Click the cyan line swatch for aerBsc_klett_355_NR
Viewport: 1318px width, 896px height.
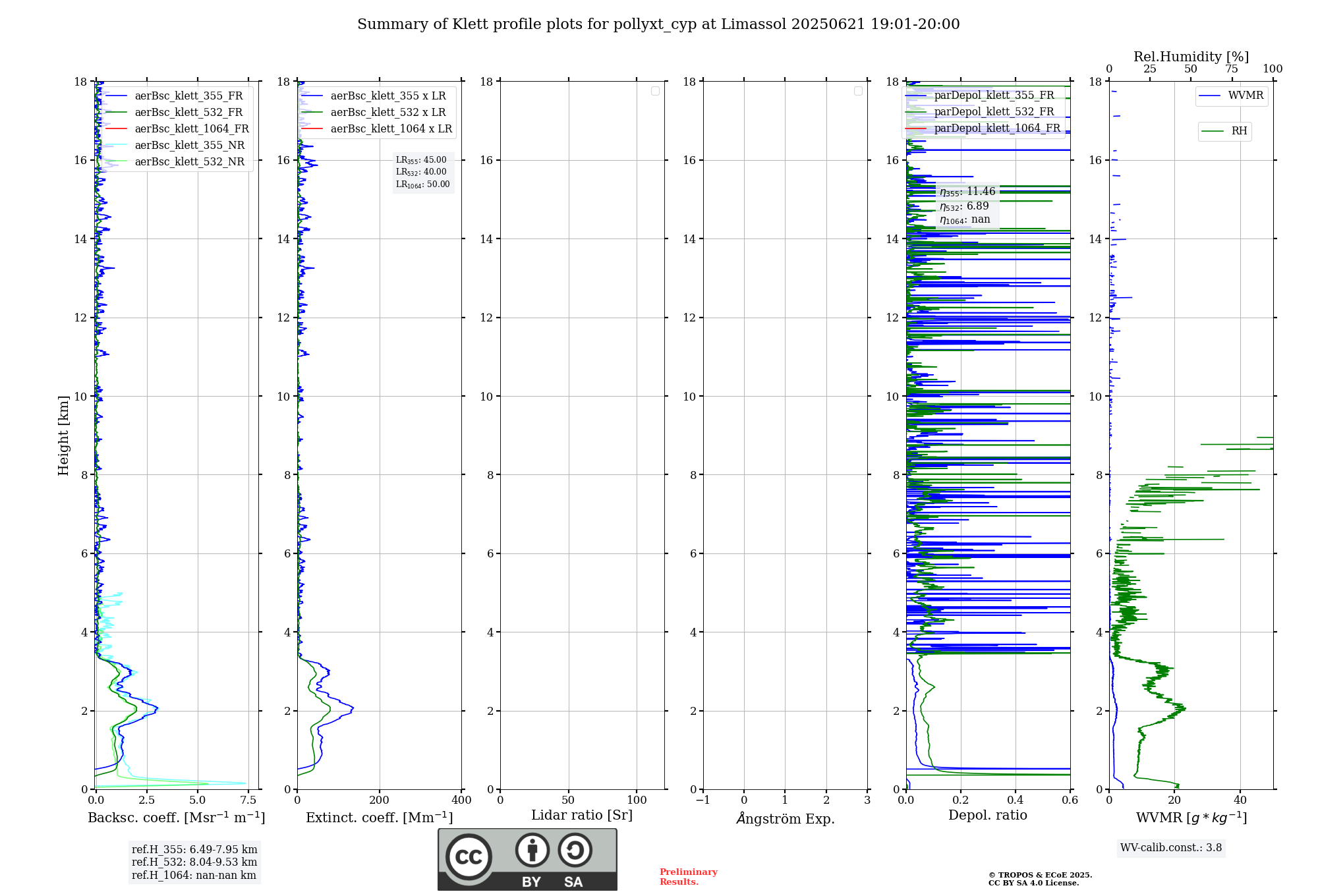pyautogui.click(x=116, y=146)
